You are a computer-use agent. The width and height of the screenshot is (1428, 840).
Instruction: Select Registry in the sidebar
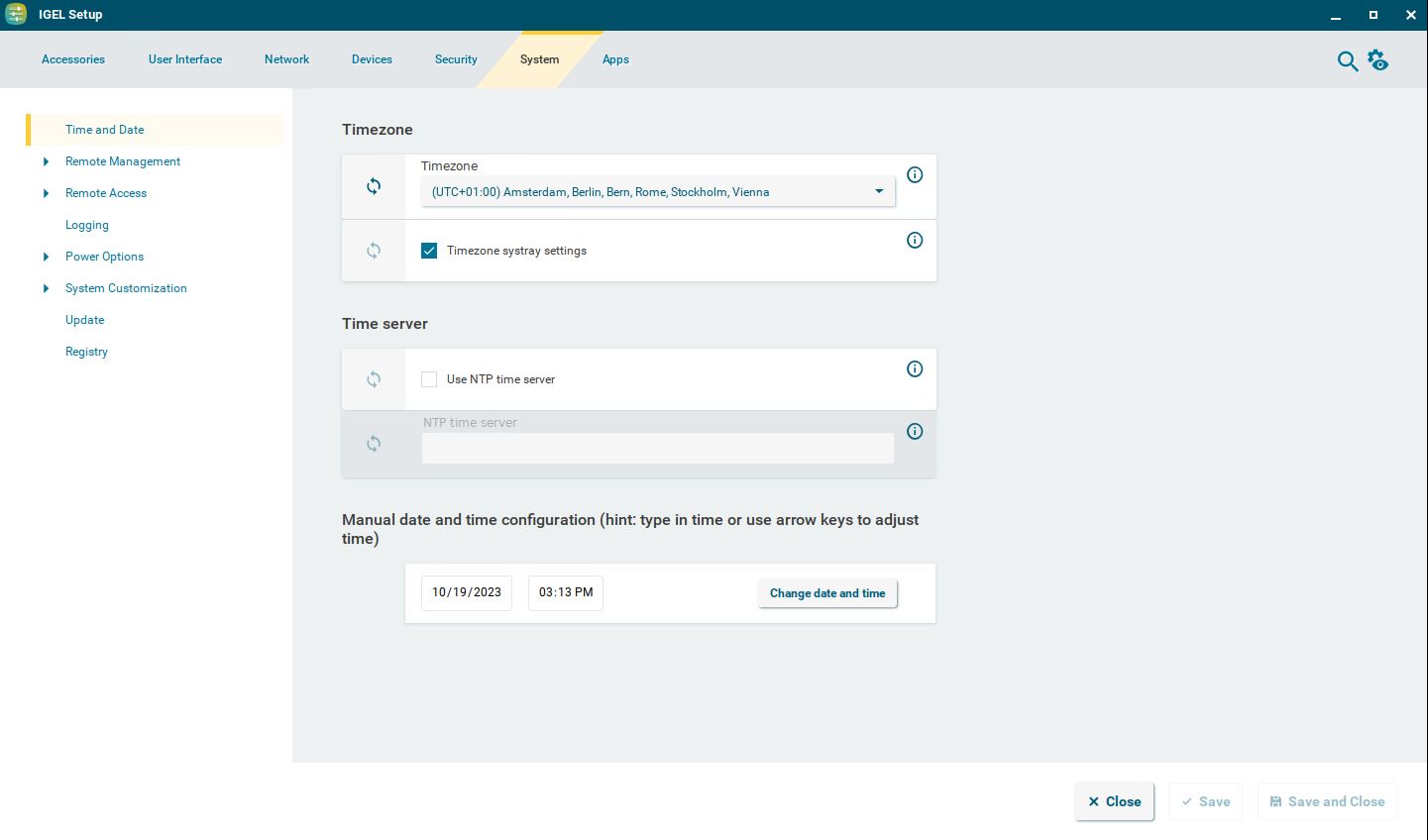coord(86,352)
